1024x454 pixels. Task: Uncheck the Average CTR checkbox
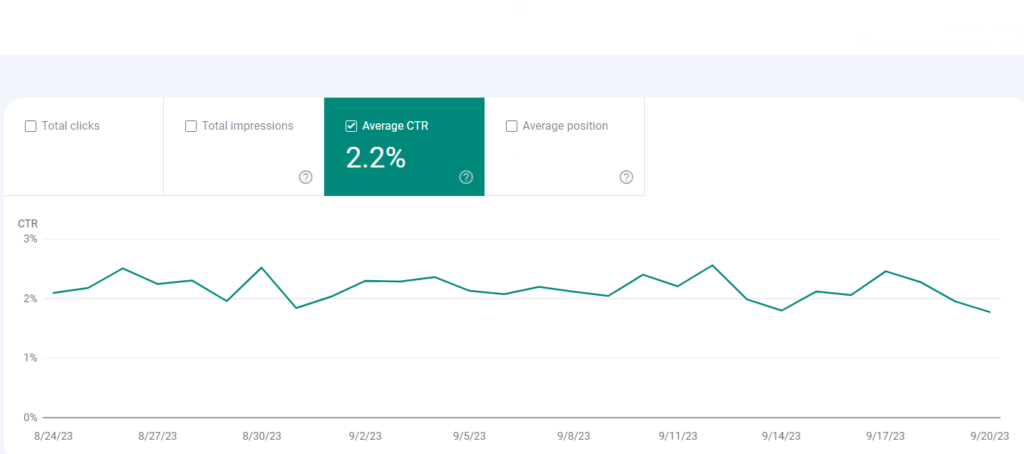tap(351, 126)
